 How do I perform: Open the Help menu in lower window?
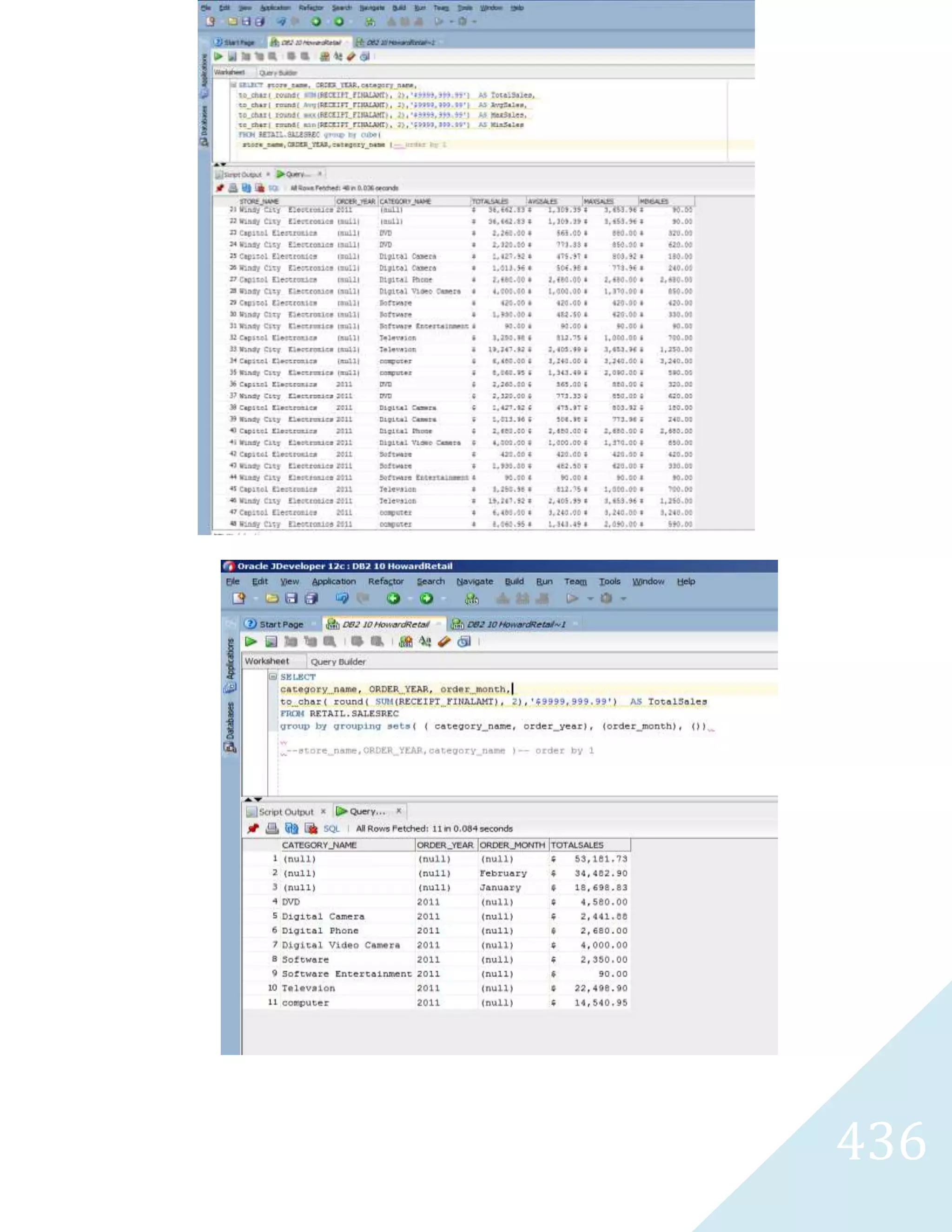686,581
